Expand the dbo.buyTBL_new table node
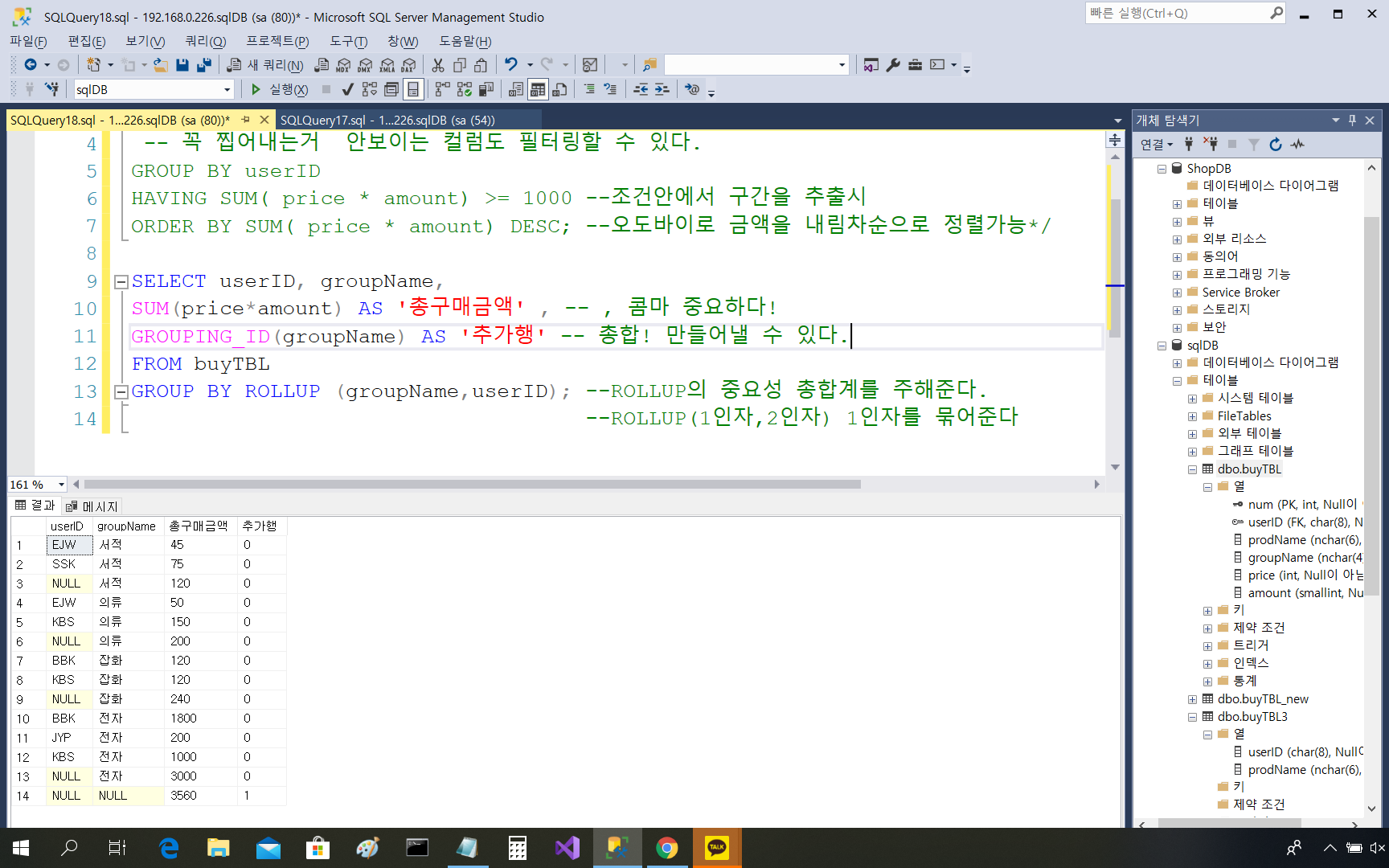The image size is (1389, 868). [1192, 699]
